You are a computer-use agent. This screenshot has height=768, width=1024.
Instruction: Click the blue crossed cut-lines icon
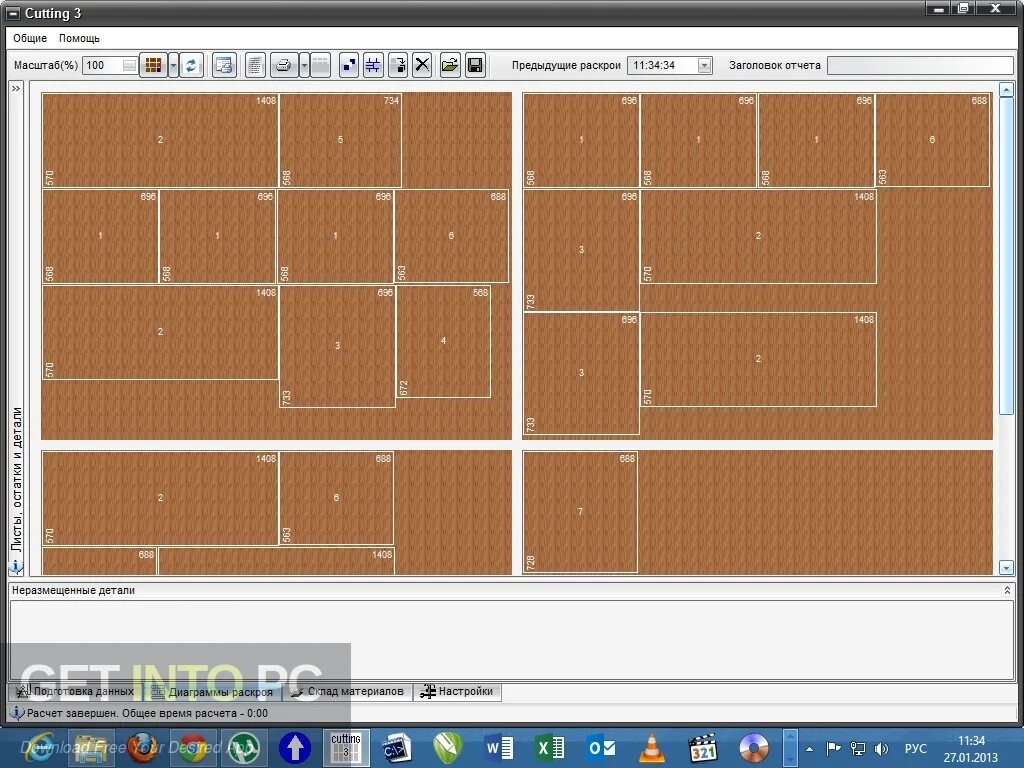click(373, 65)
